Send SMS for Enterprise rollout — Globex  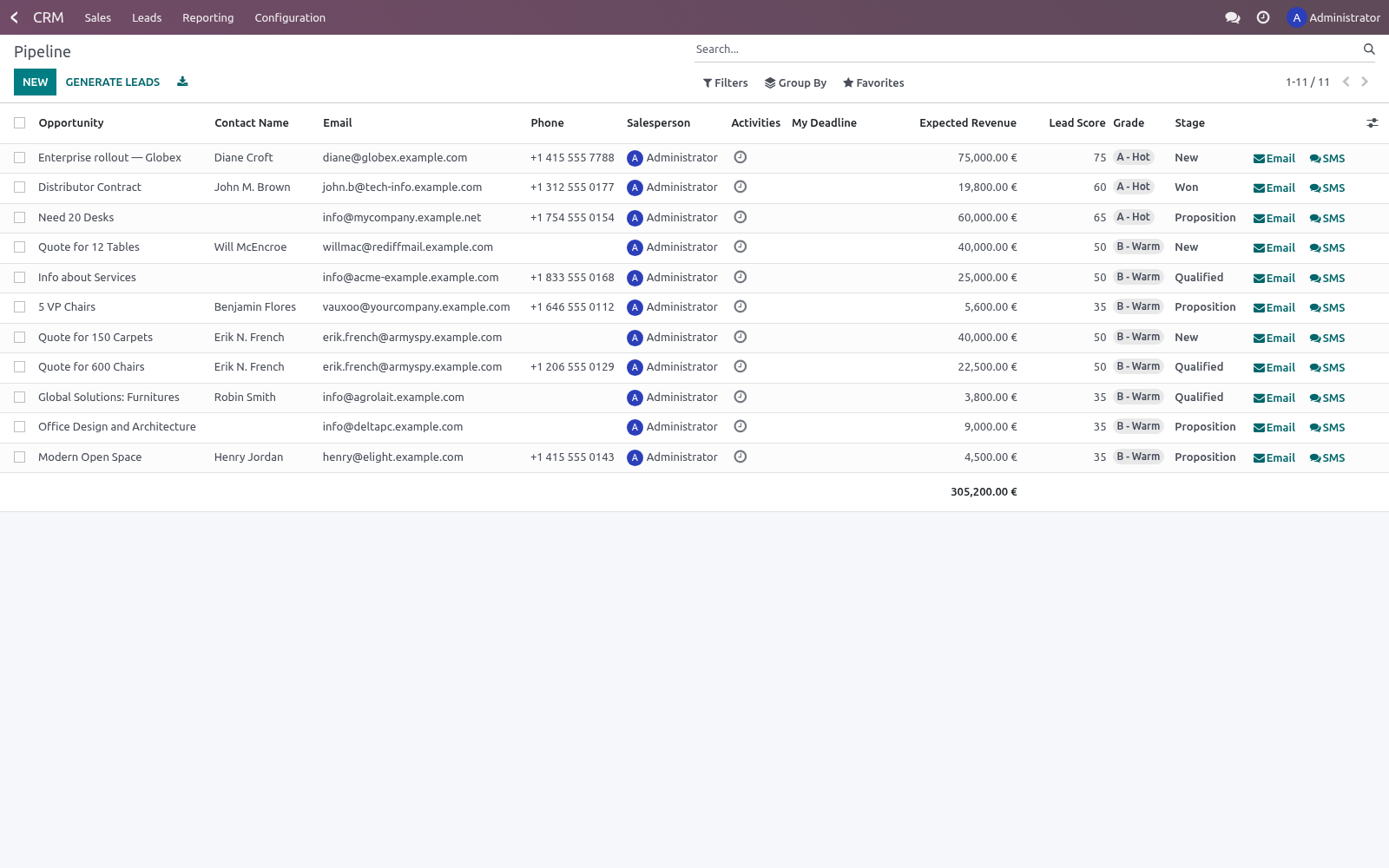[x=1327, y=158]
